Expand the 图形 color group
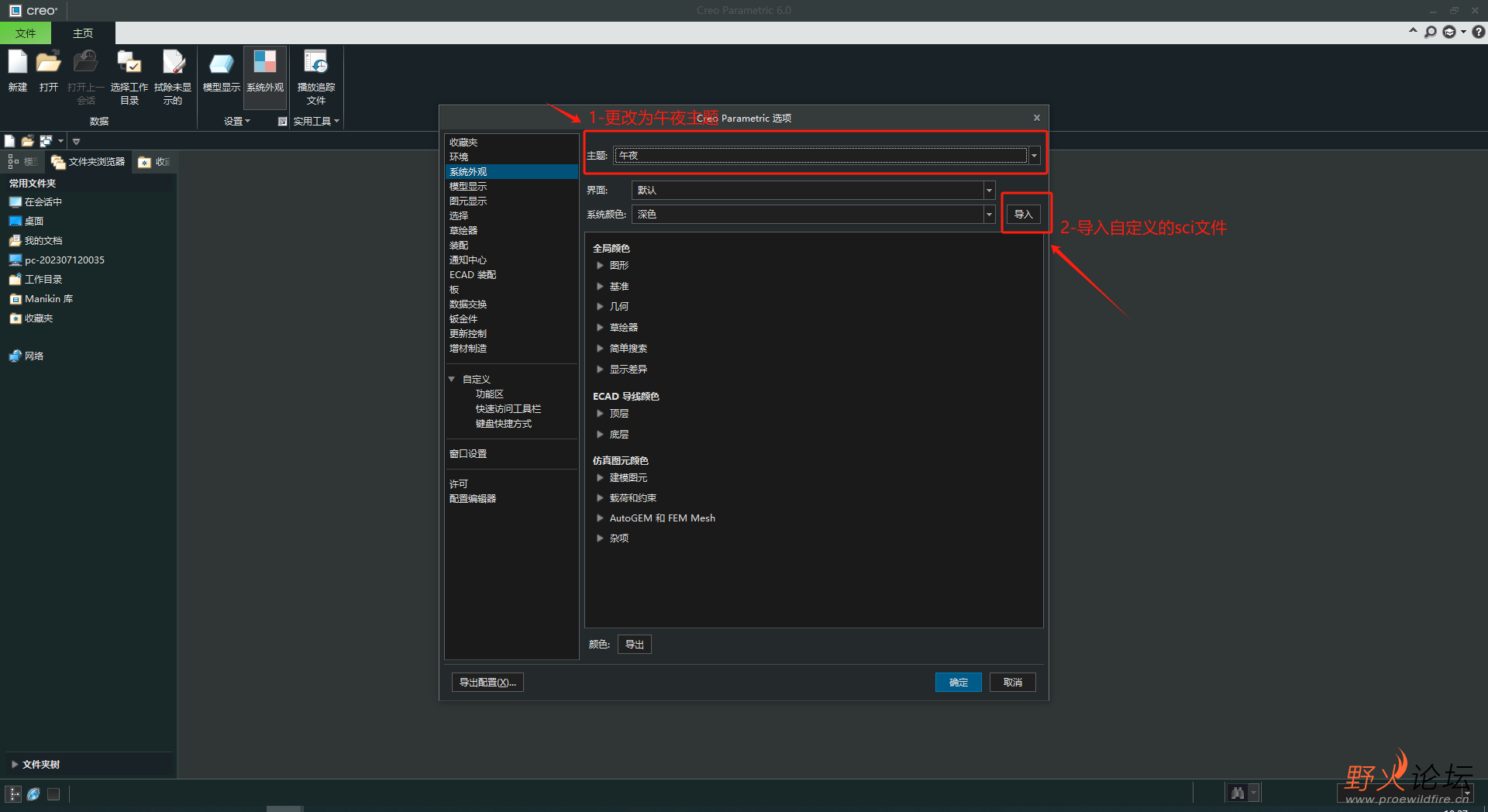1488x812 pixels. [600, 266]
